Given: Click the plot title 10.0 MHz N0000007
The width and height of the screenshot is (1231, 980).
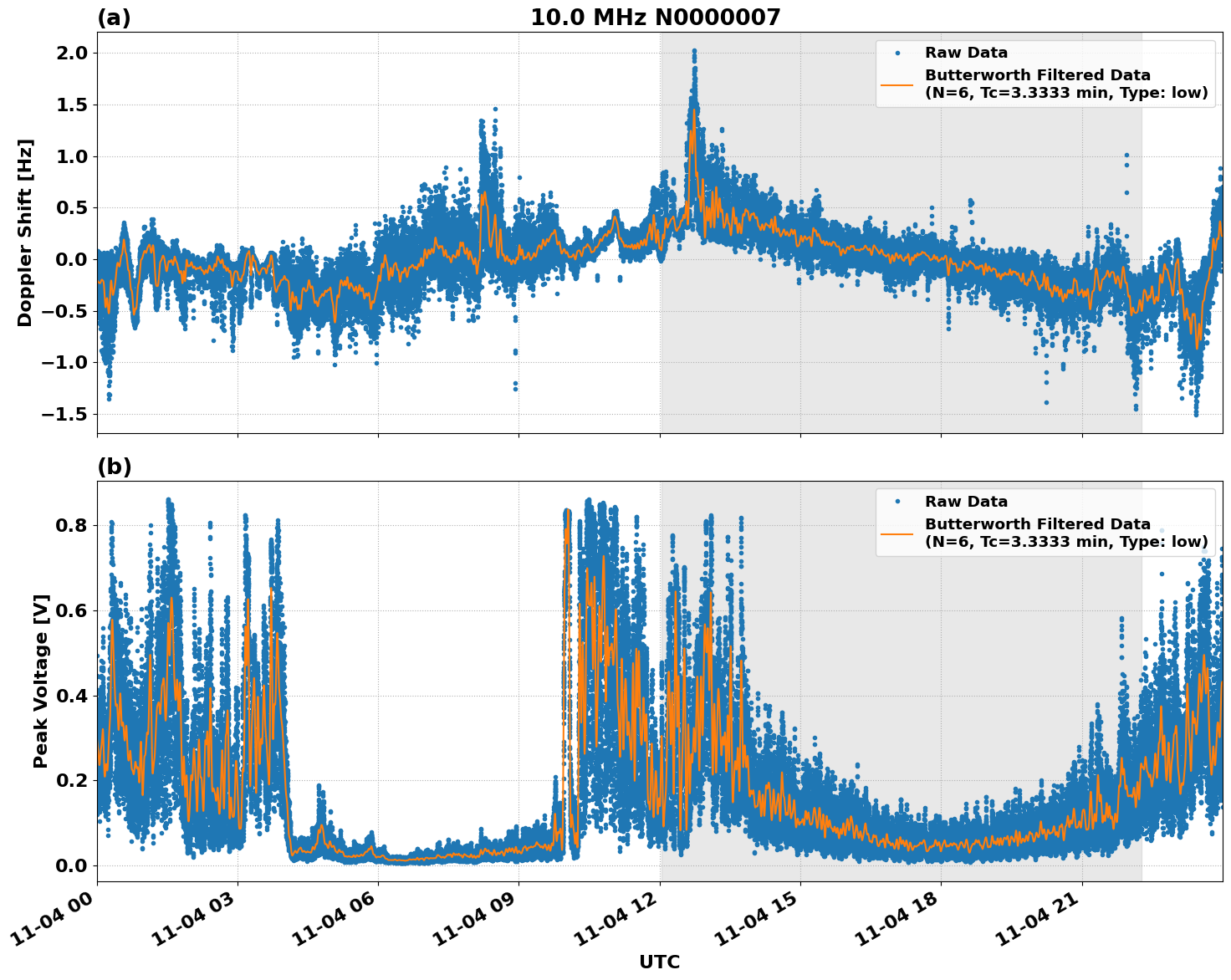Looking at the screenshot, I should click(x=657, y=15).
